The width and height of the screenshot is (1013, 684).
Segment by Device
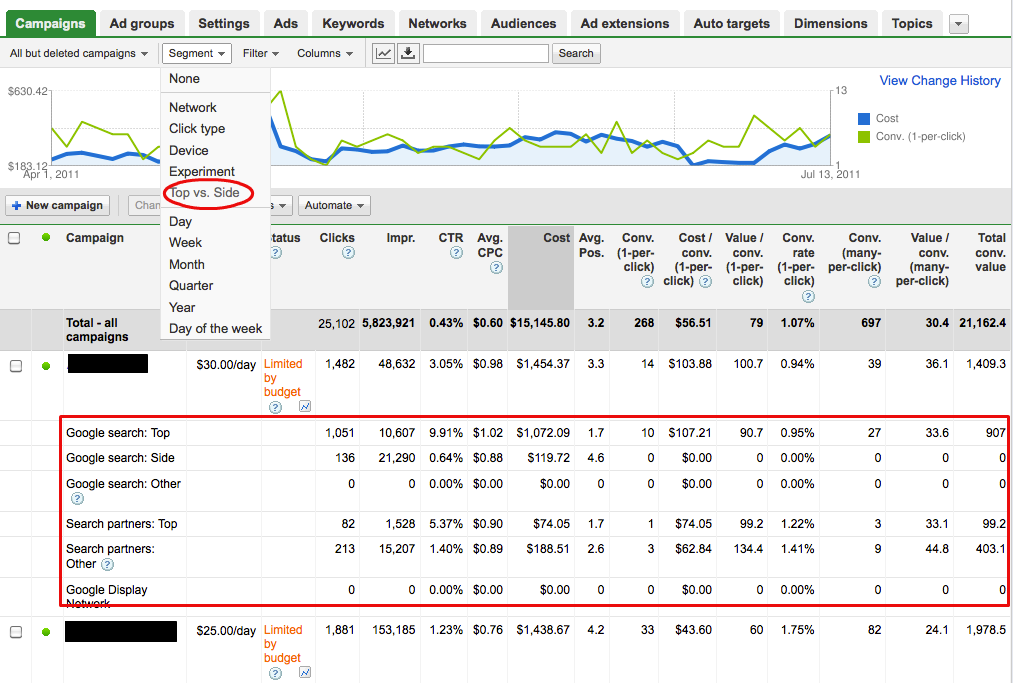tap(189, 151)
